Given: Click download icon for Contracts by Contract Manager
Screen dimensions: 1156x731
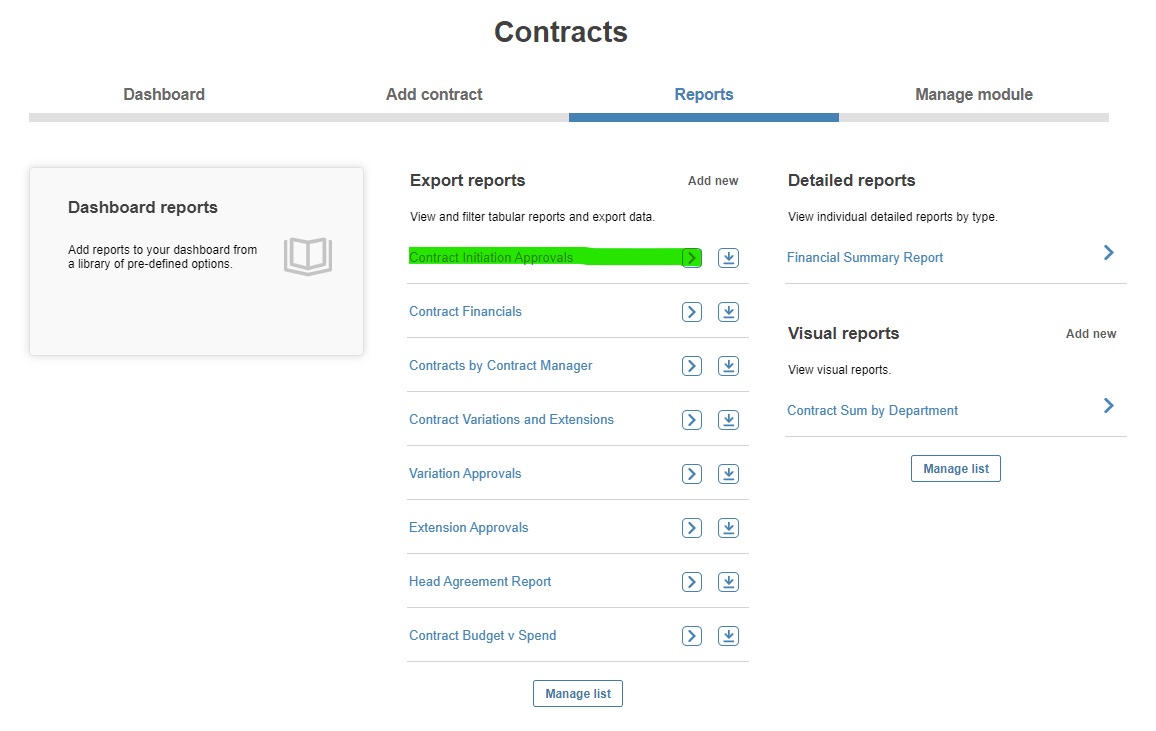Looking at the screenshot, I should 728,366.
